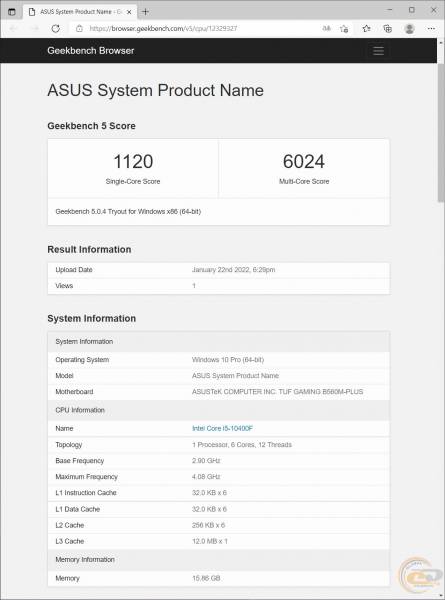Click the 1 Processor, 6 Cores, 12 Threads value

(x=242, y=445)
